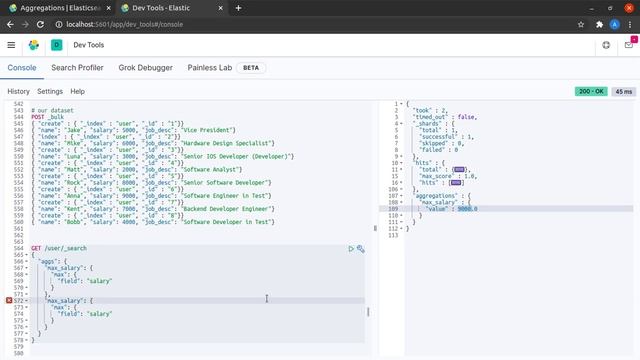640x360 pixels.
Task: Click the red error marker on line 572
Action: point(9,300)
